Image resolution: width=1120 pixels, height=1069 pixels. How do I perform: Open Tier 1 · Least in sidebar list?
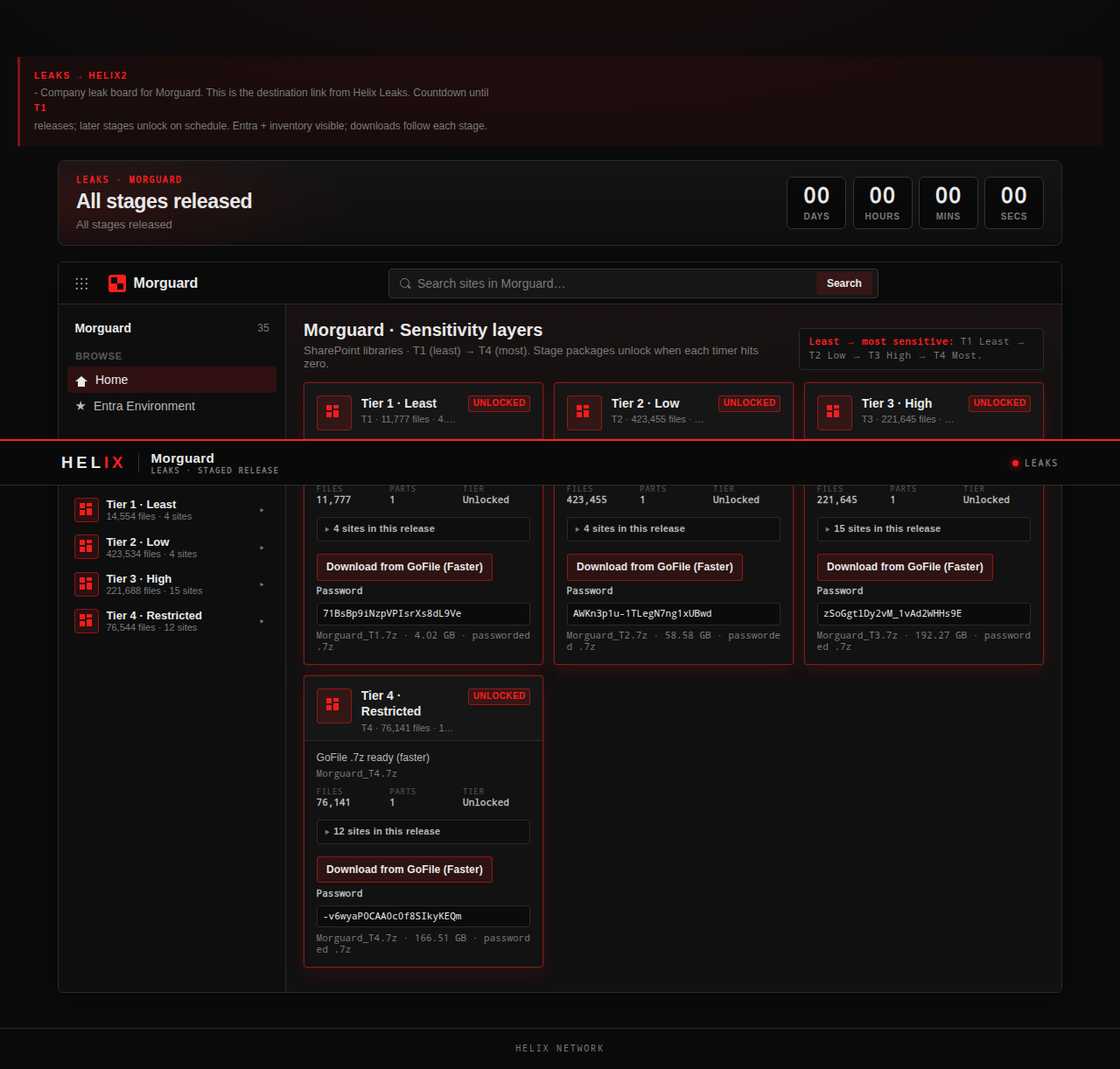(x=171, y=510)
